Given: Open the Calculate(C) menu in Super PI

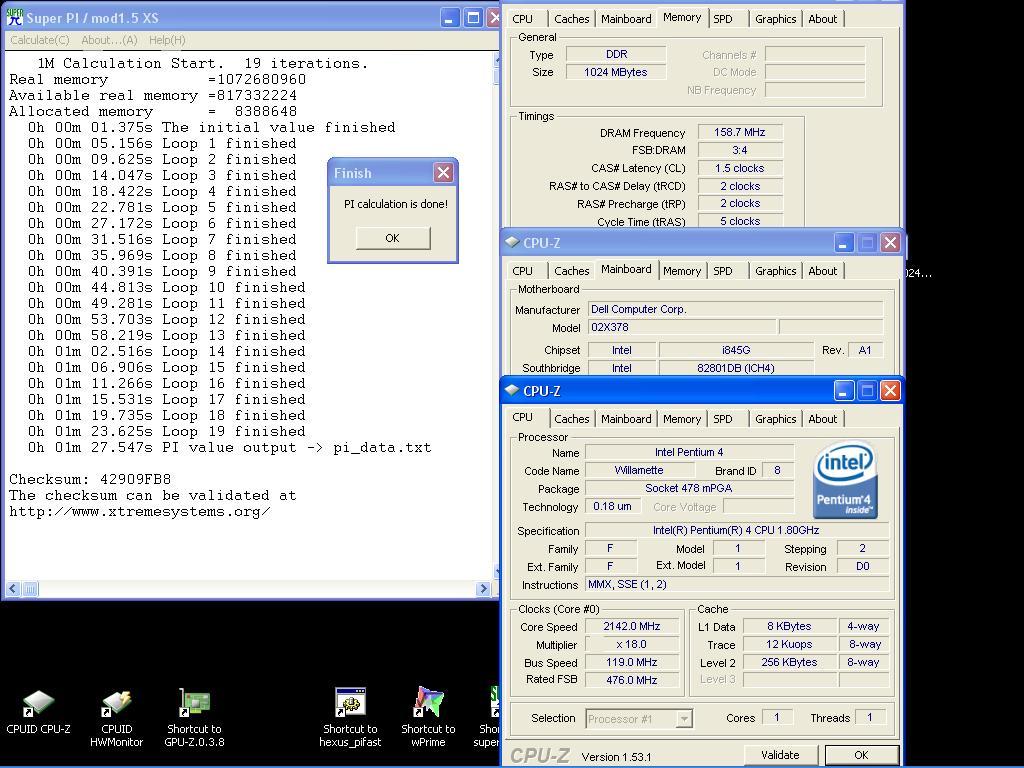Looking at the screenshot, I should point(40,40).
